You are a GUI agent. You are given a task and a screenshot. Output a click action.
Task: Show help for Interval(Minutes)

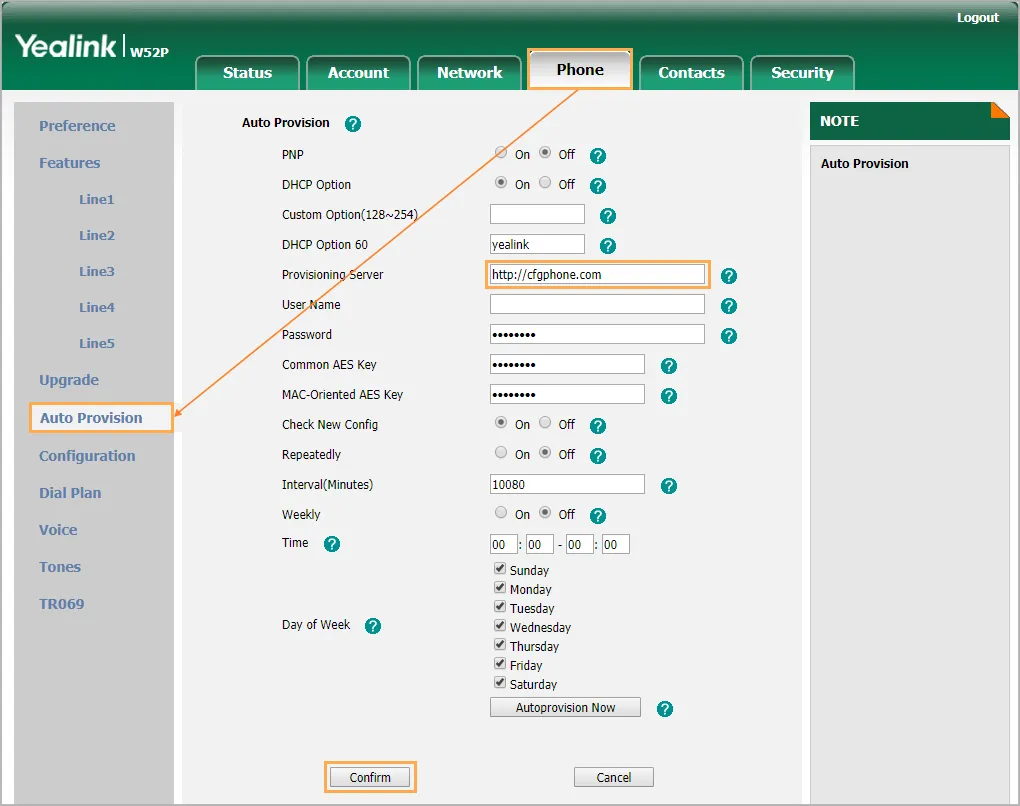(669, 485)
